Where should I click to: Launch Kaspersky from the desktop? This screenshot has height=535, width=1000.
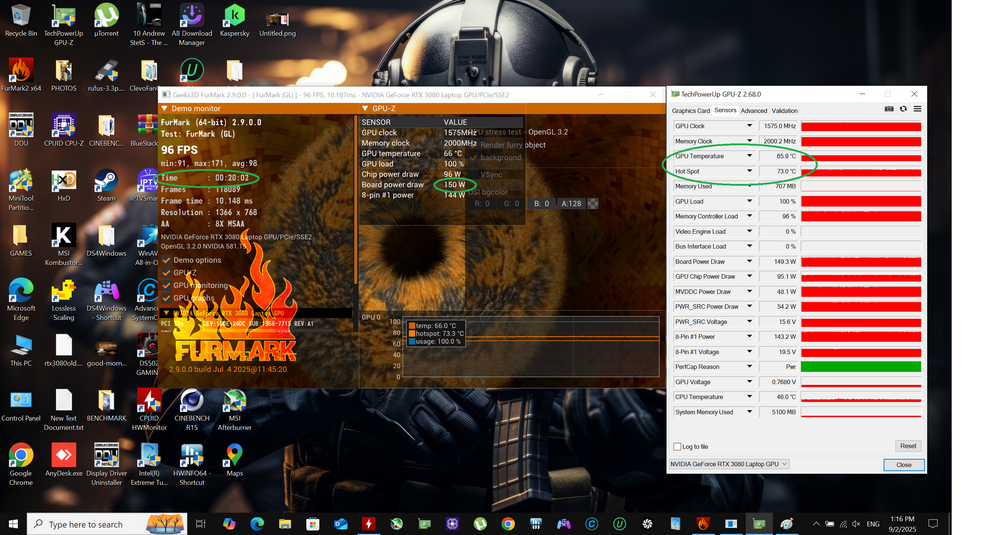click(x=234, y=21)
